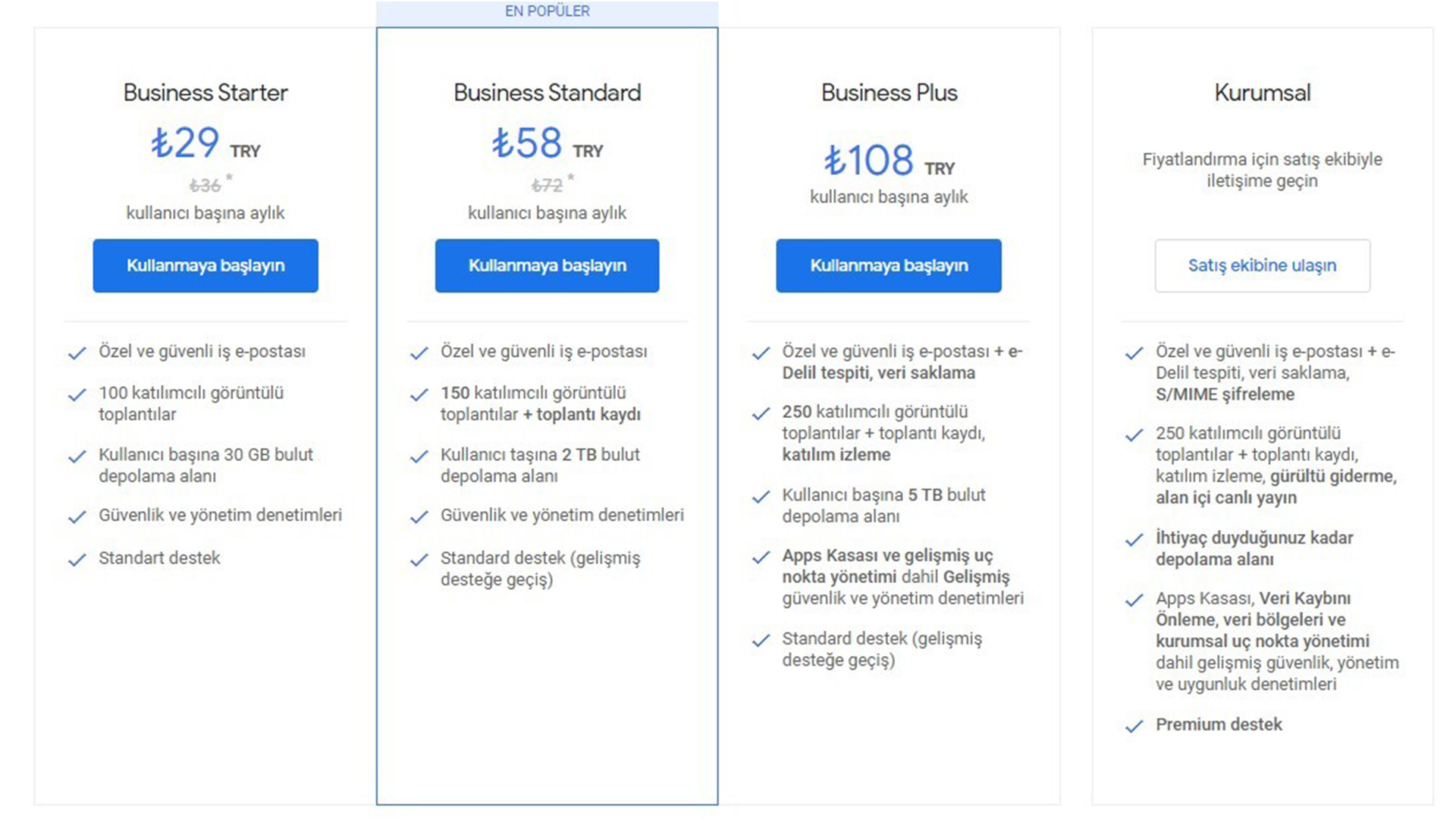Click Business Plus 'Kullanmaya başlayın' button
Screen dimensions: 1456x819
(x=889, y=265)
